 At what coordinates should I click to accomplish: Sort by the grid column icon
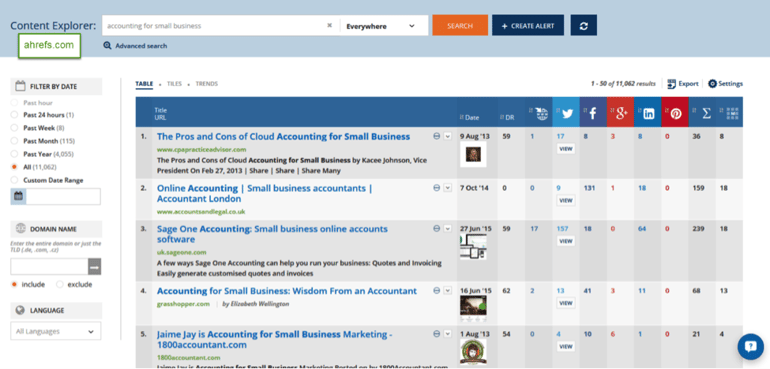732,114
